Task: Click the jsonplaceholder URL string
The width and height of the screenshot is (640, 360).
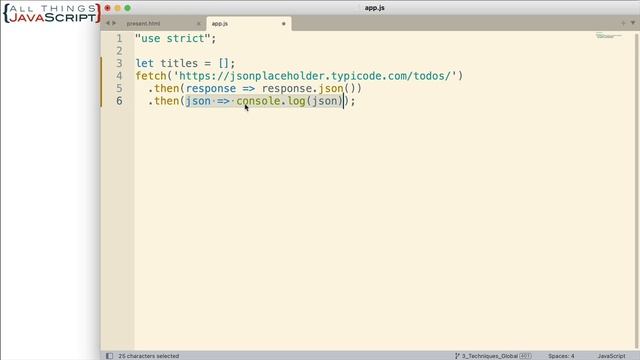Action: (315, 76)
